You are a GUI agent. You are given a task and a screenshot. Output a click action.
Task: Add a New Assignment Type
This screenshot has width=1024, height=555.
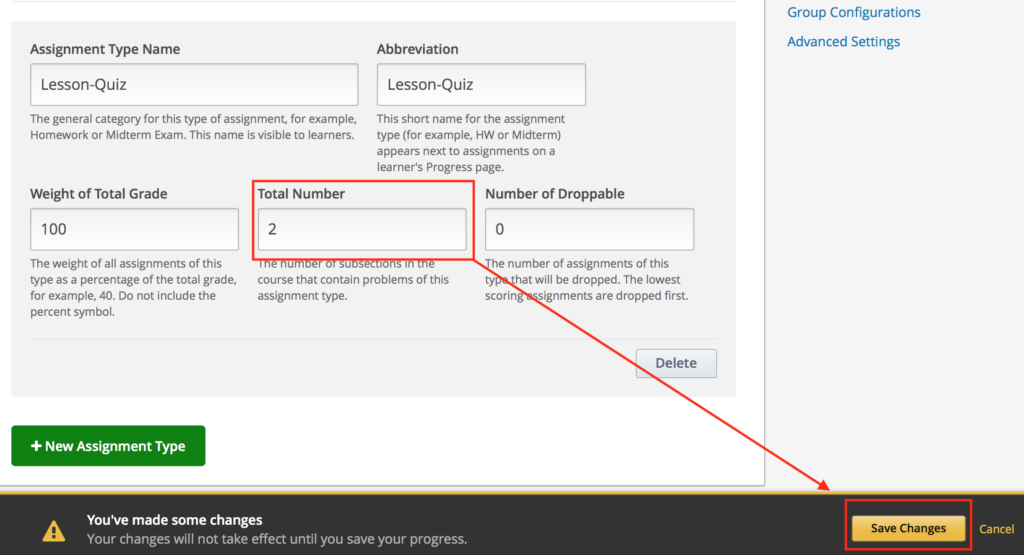pos(108,446)
